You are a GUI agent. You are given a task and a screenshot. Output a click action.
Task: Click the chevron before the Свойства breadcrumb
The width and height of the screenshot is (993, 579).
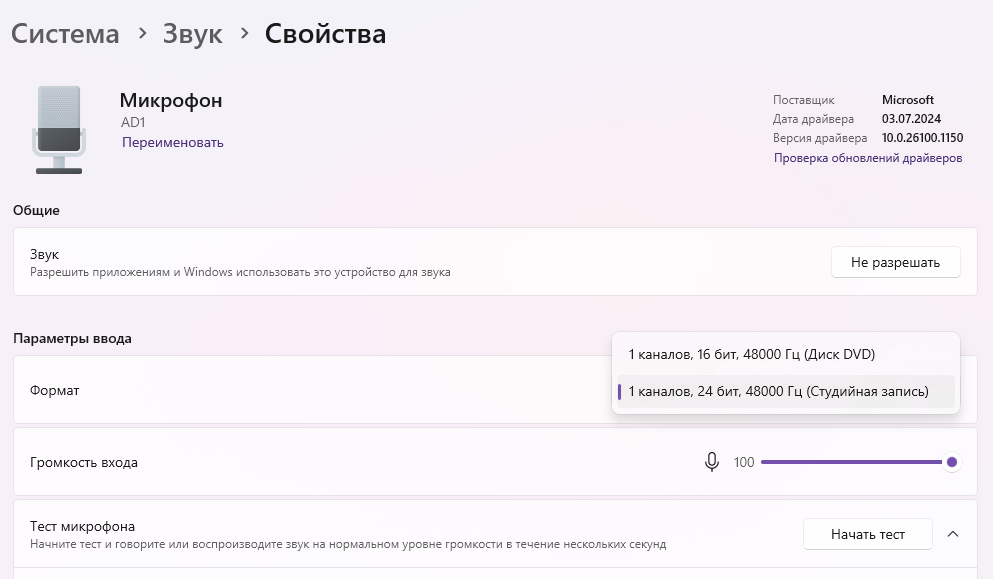pos(244,33)
